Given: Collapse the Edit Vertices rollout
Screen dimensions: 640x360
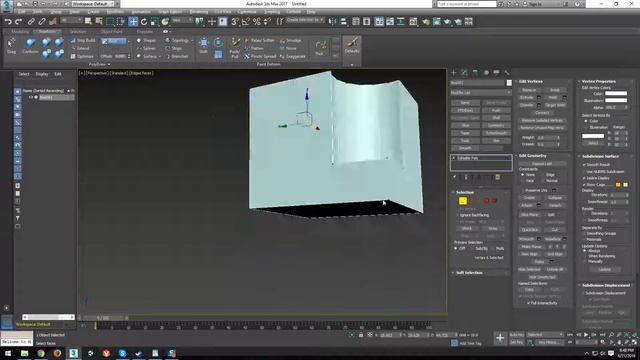Looking at the screenshot, I should click(531, 82).
